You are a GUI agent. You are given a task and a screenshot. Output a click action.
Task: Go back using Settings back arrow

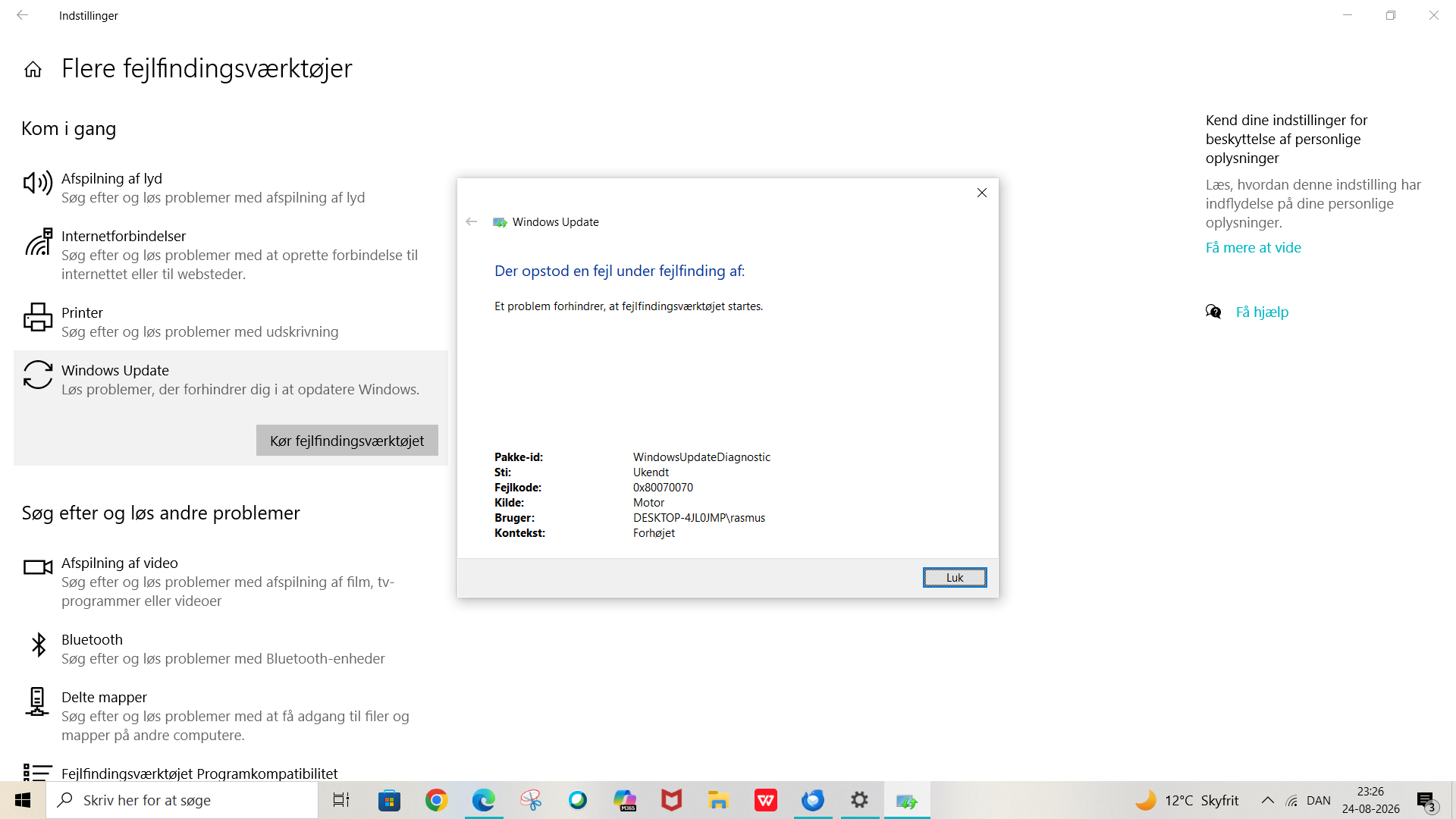tap(23, 15)
